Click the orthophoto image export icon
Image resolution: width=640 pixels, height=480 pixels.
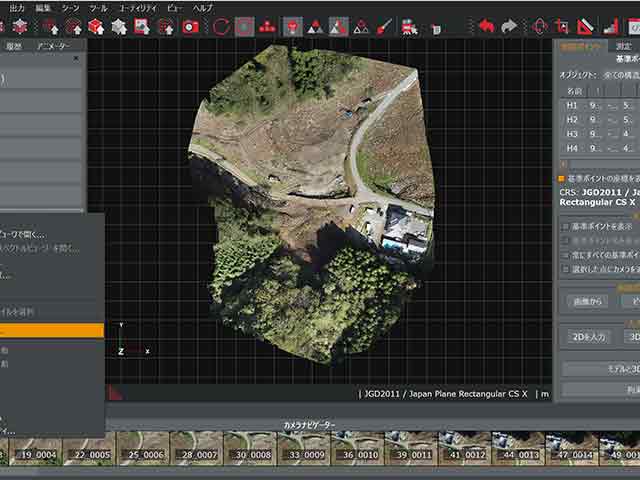[142, 27]
